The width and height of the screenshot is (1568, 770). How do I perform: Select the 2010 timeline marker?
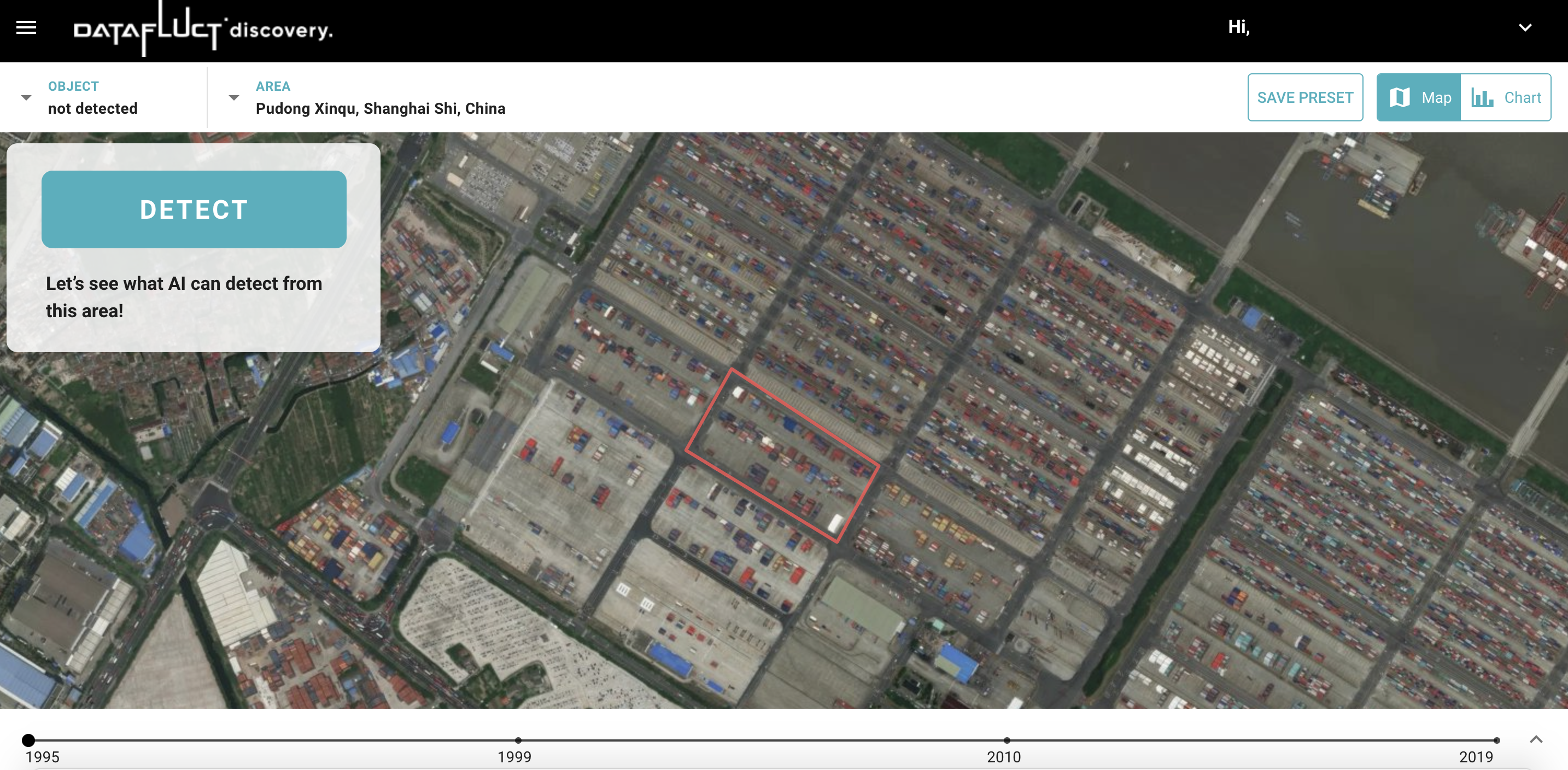tap(1007, 740)
